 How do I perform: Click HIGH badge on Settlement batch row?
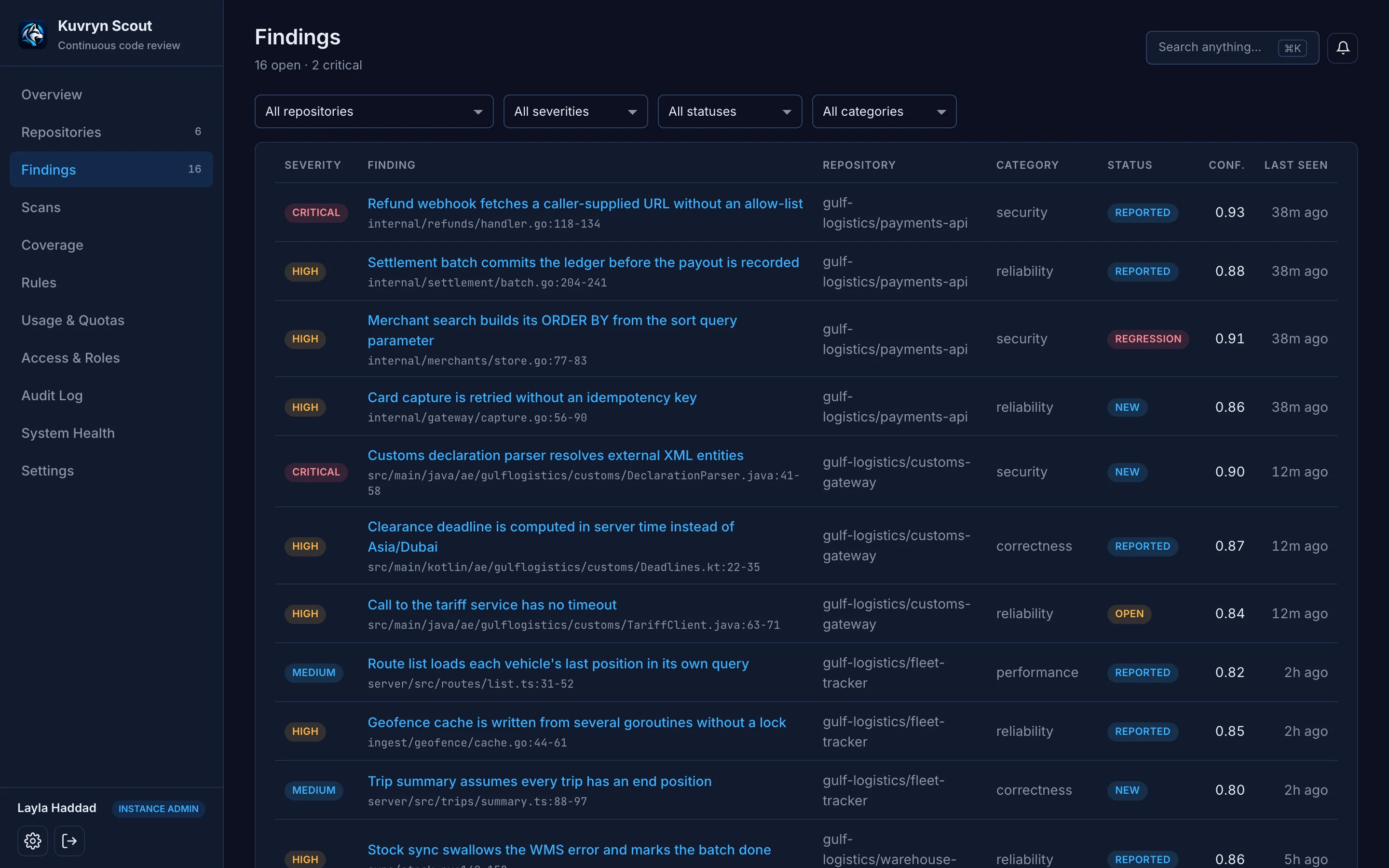305,271
